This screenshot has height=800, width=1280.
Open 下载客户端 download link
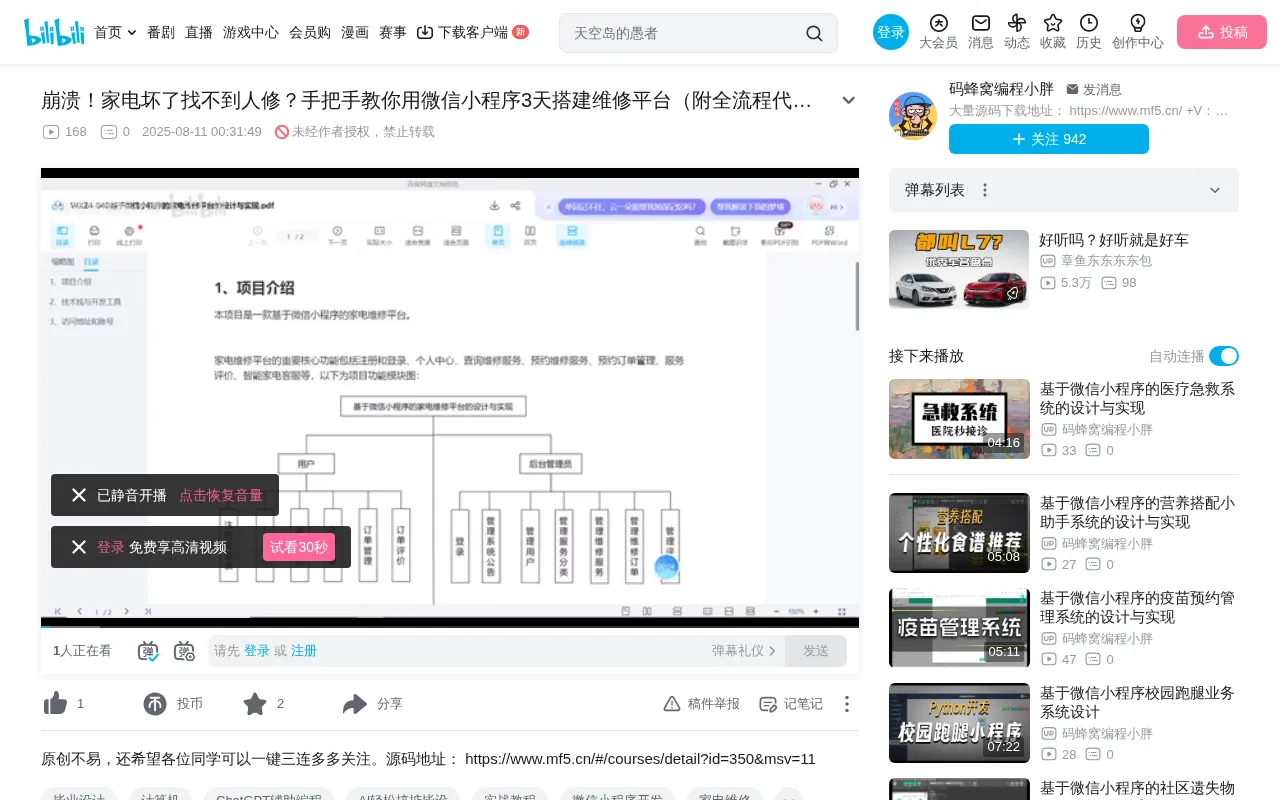click(x=472, y=32)
